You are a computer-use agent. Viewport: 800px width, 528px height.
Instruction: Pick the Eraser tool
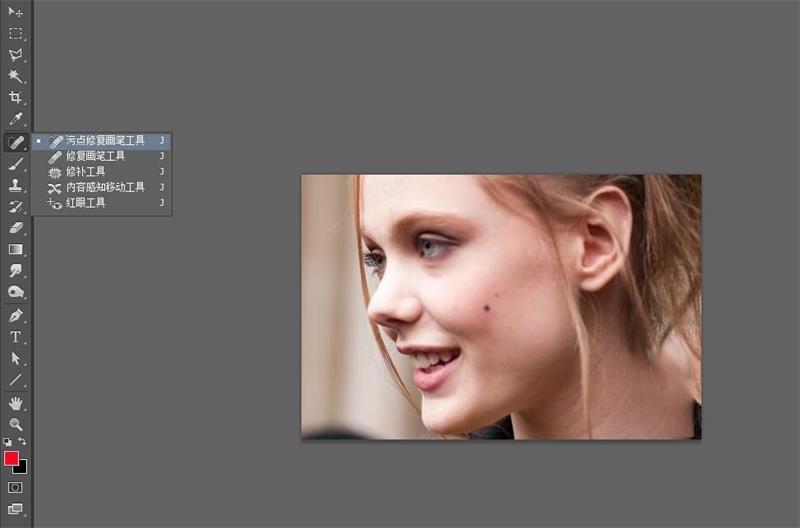tap(15, 228)
